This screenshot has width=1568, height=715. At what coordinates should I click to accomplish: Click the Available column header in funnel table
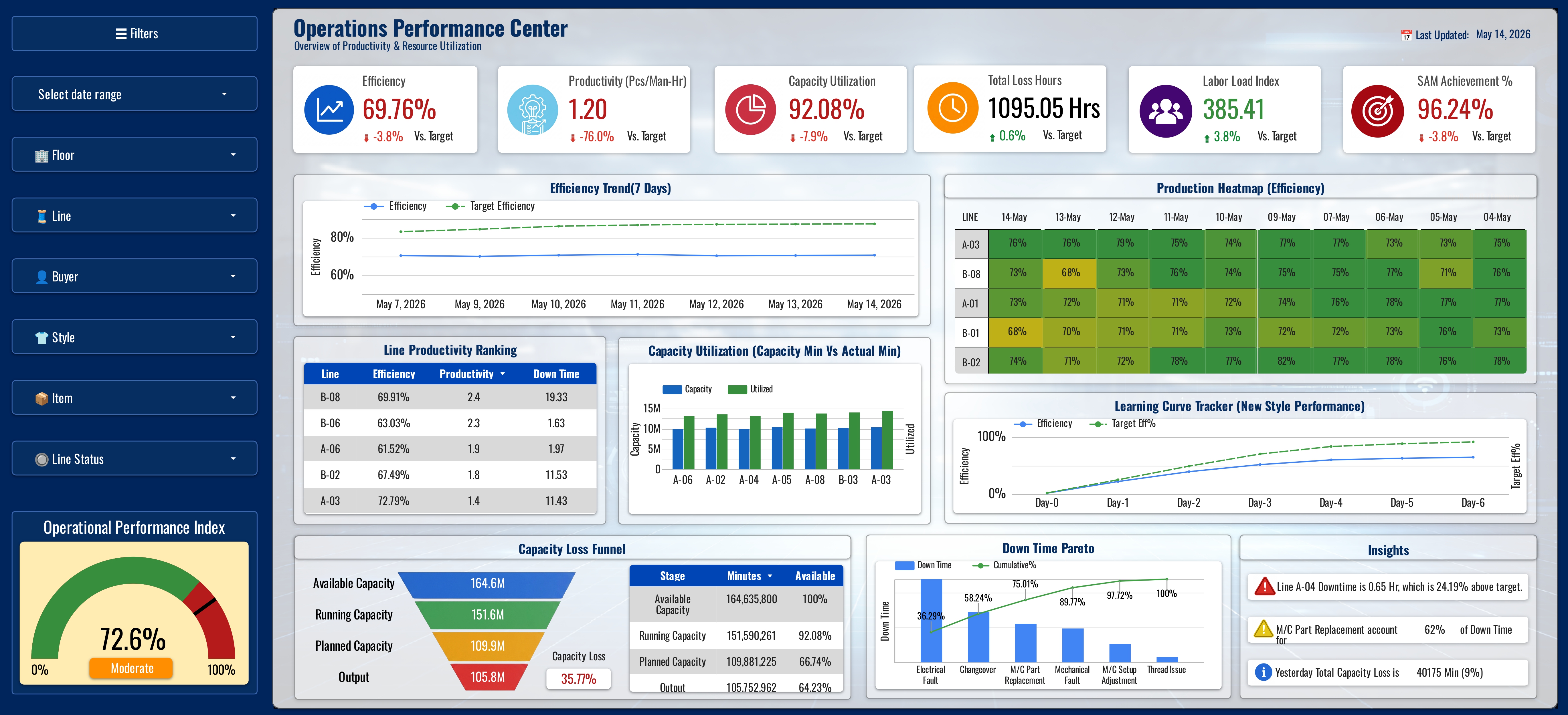point(815,576)
